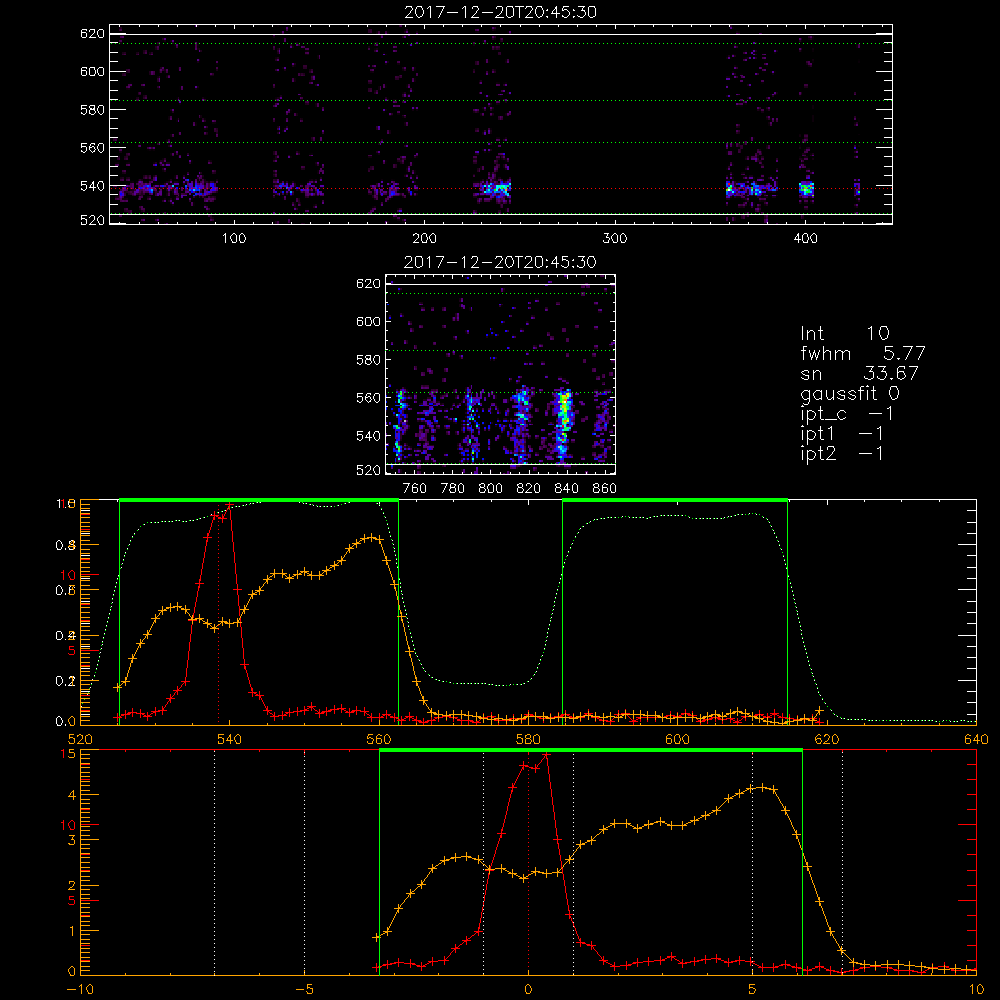Click red y-axis label 15 on bottom plot
Viewport: 1000px width, 1000px height.
click(68, 754)
